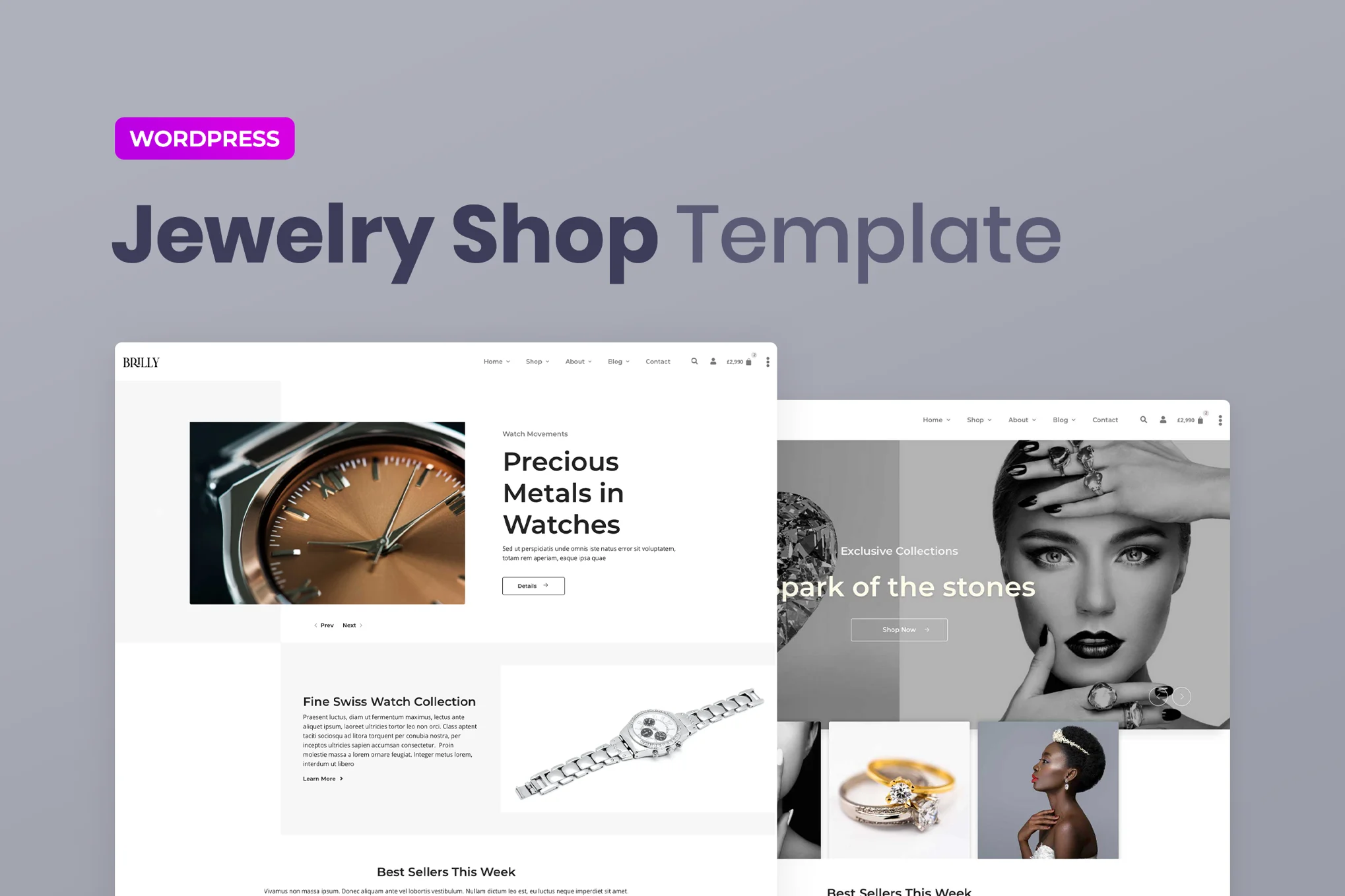
Task: Click the three-dot menu icon
Action: pyautogui.click(x=768, y=361)
